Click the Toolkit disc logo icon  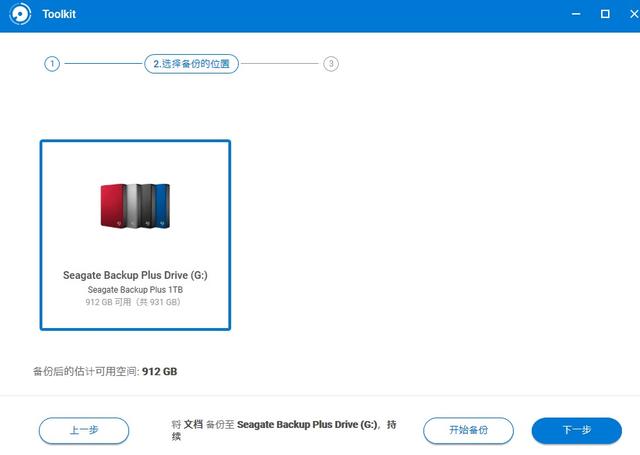click(20, 14)
